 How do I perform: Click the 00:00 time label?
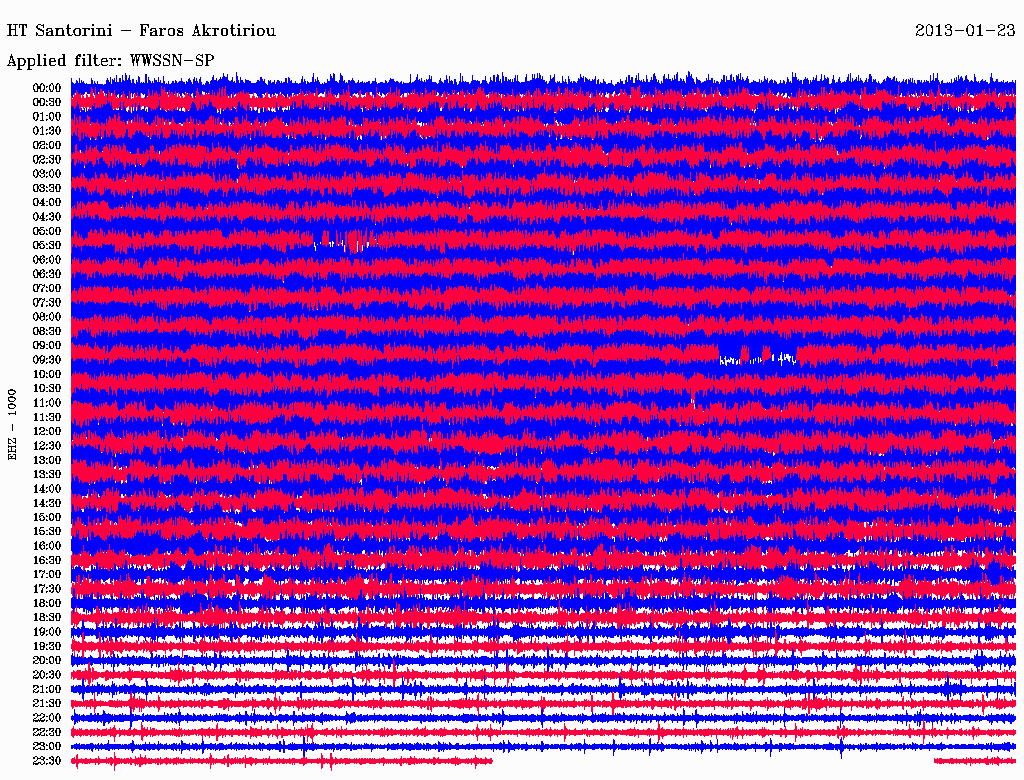pos(47,88)
